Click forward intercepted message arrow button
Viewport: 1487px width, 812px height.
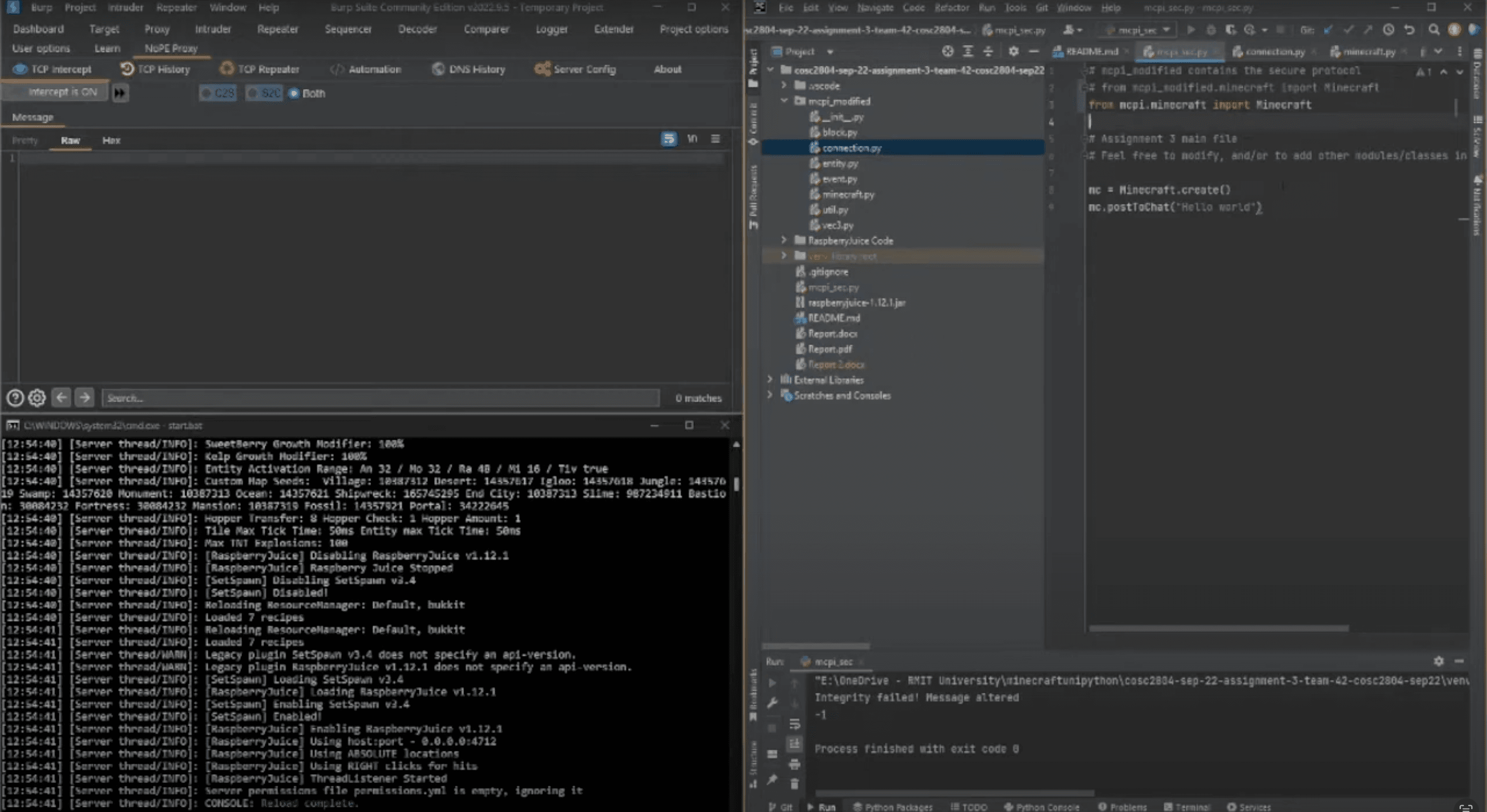point(119,92)
